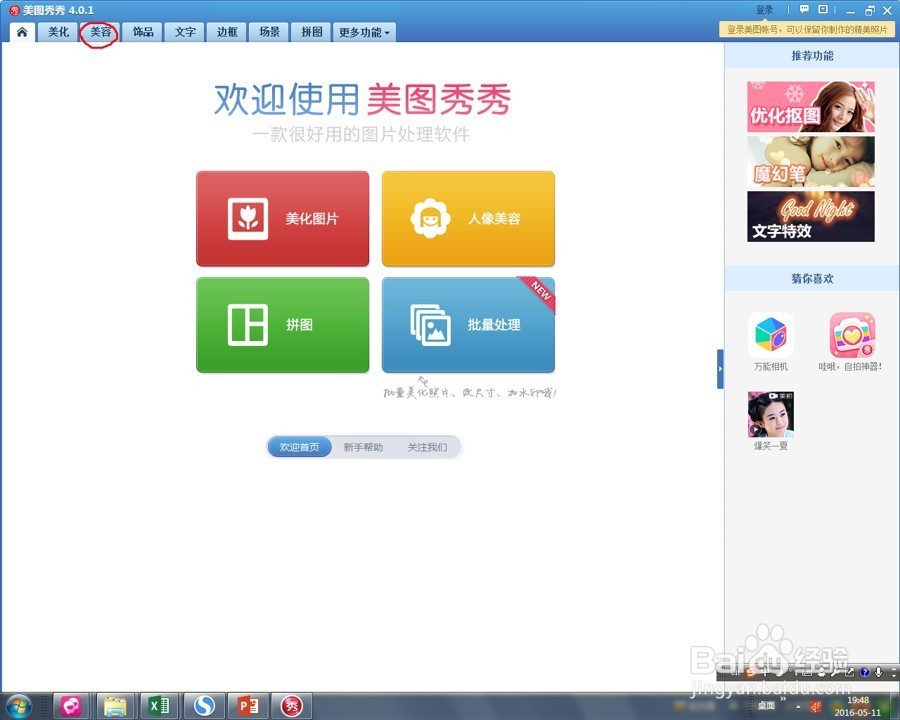Viewport: 900px width, 720px height.
Task: Switch to the 美化 tab
Action: point(58,32)
